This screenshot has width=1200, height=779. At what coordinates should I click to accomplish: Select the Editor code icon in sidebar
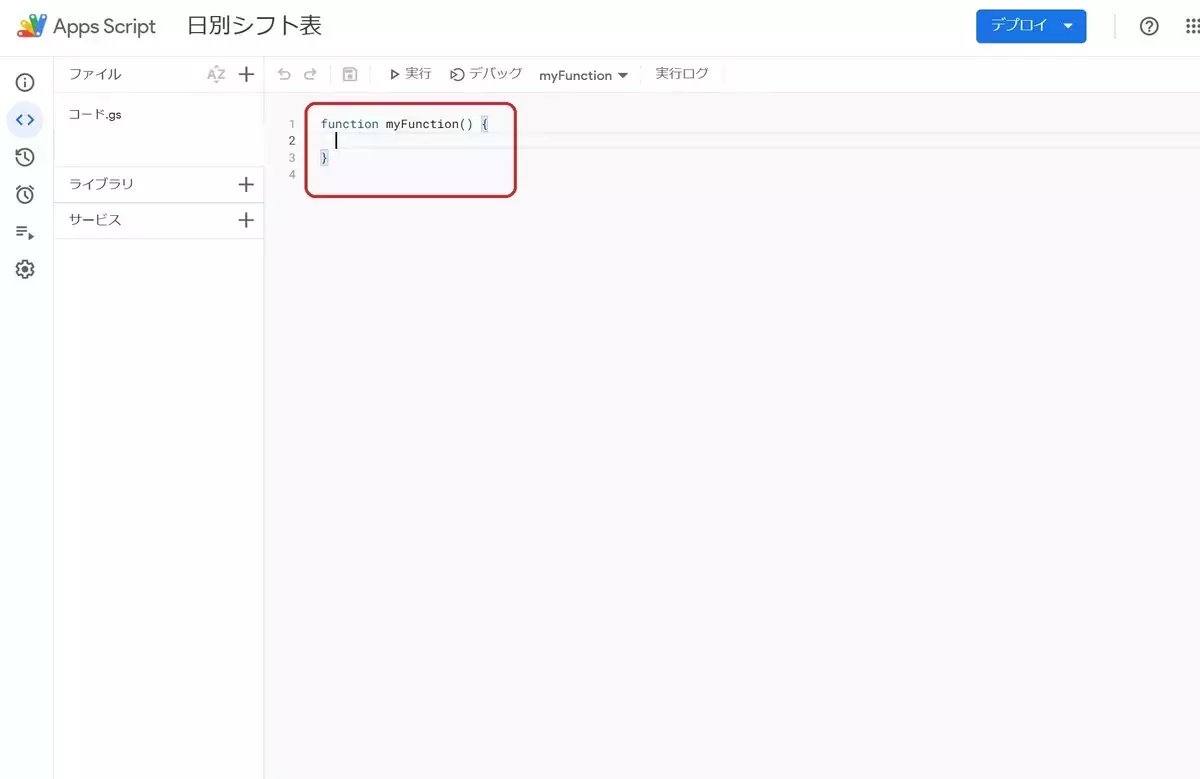coord(25,120)
